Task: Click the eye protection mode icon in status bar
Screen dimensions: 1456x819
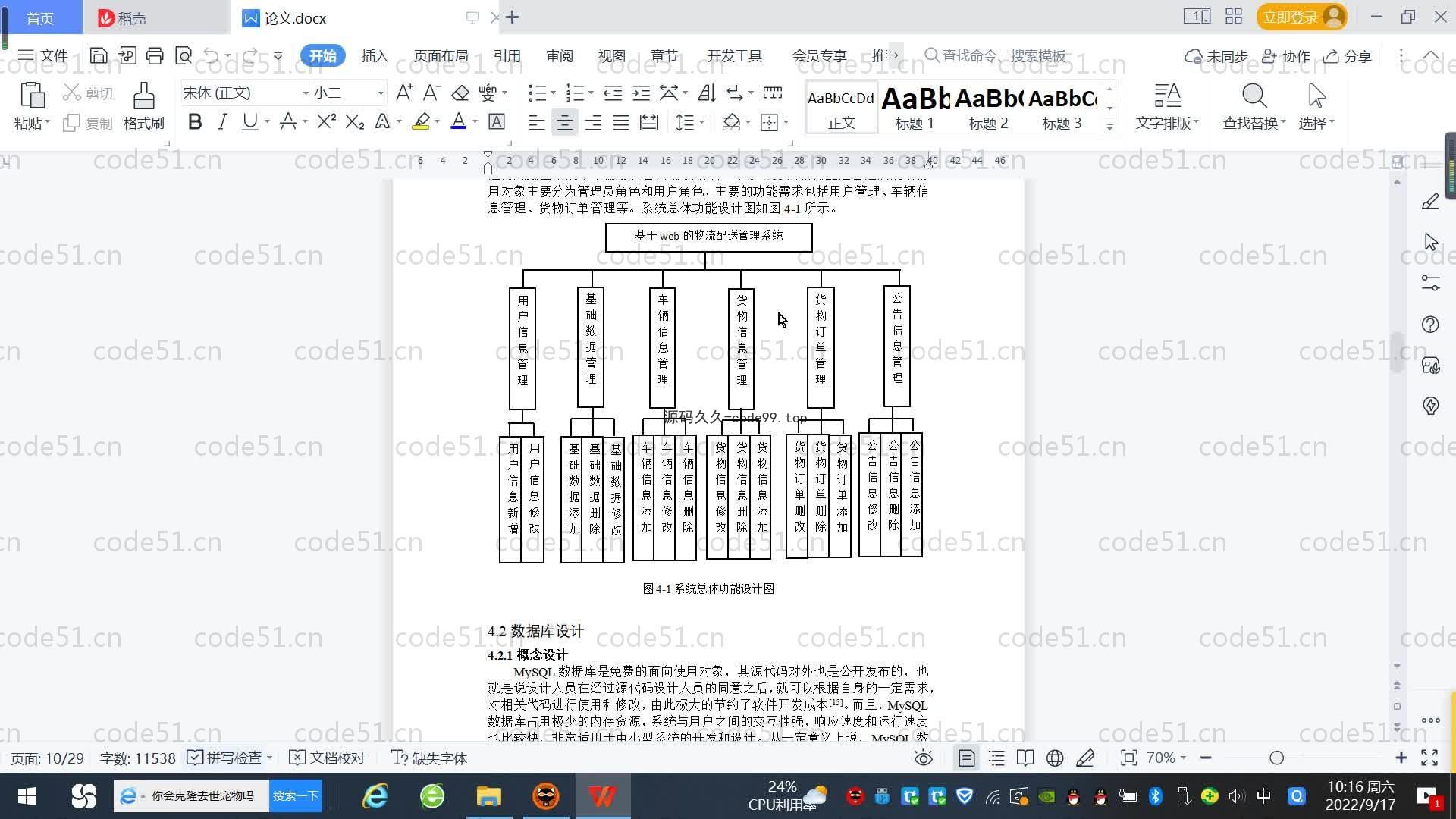Action: pos(923,758)
